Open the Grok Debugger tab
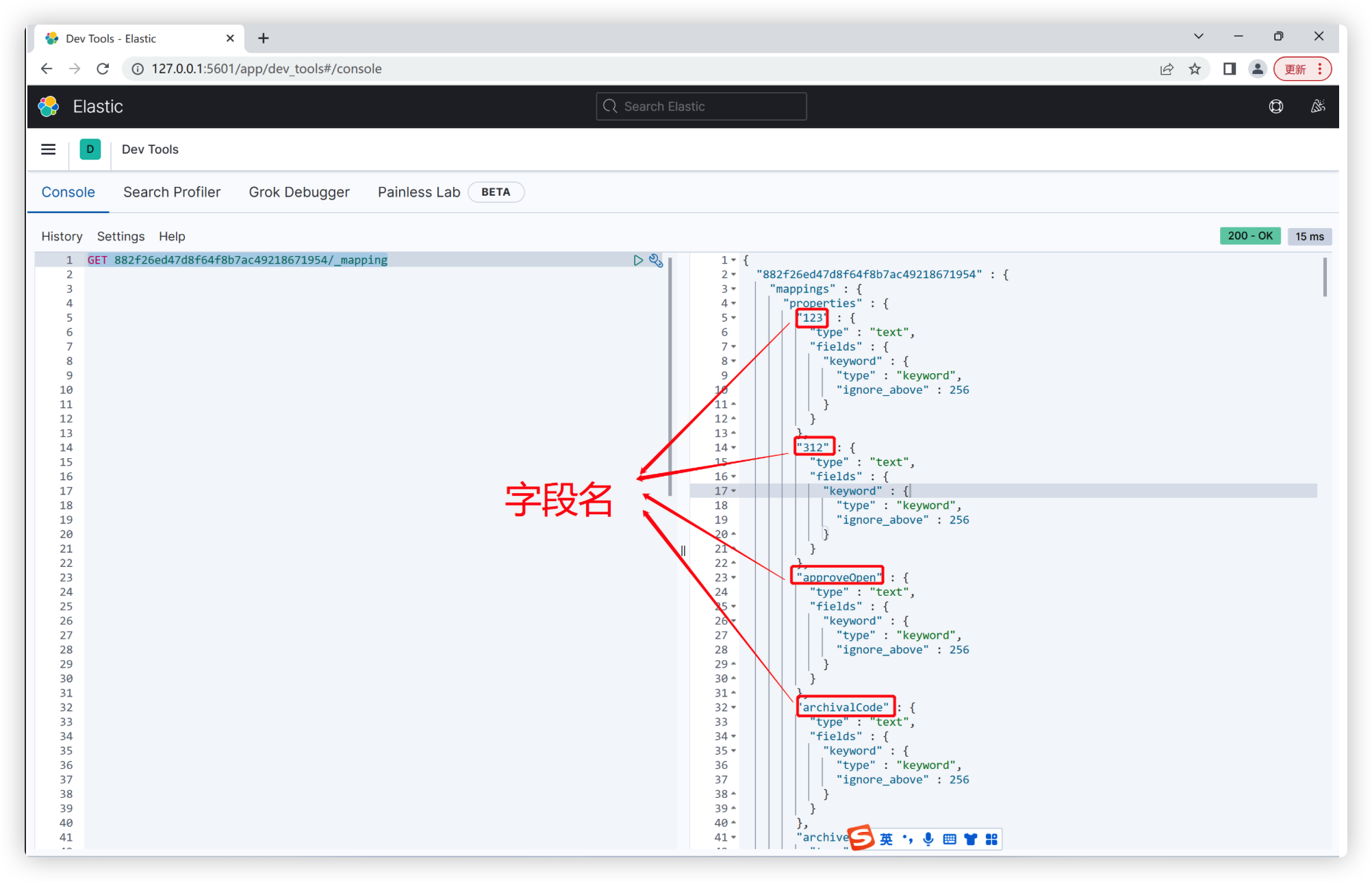The width and height of the screenshot is (1372, 882). (x=299, y=192)
